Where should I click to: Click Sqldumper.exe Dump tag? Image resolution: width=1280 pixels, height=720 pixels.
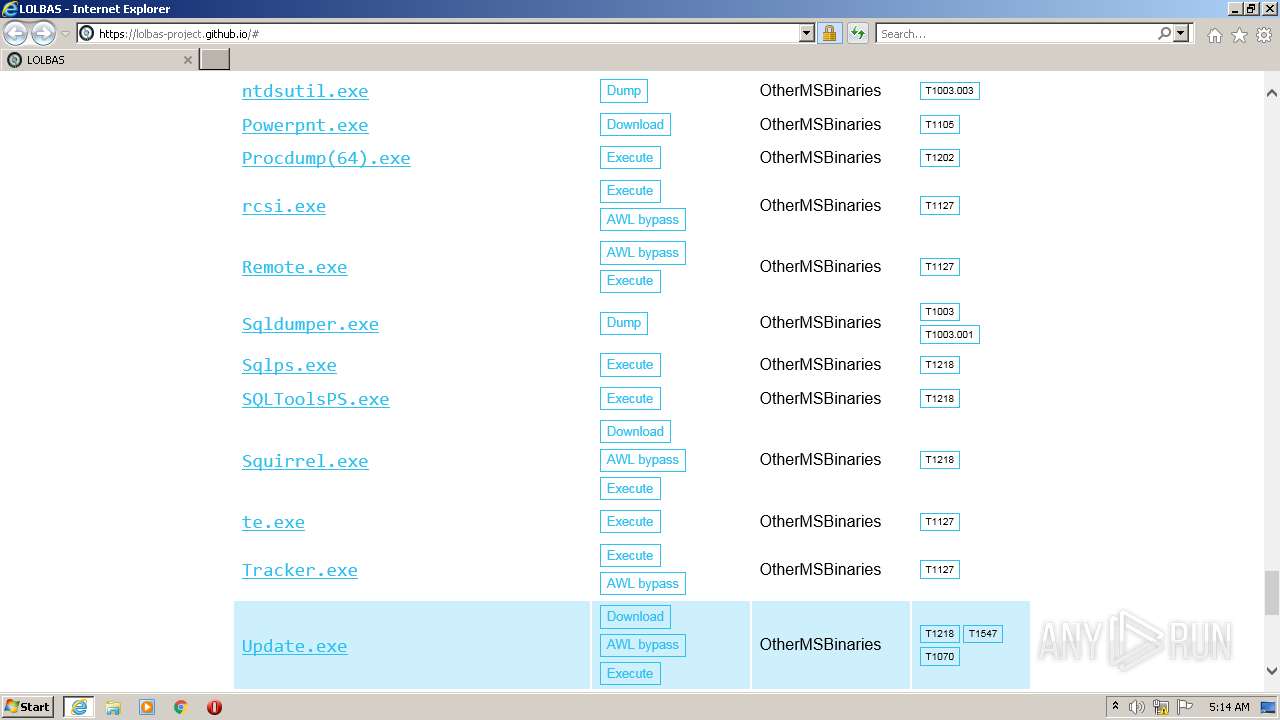coord(624,323)
